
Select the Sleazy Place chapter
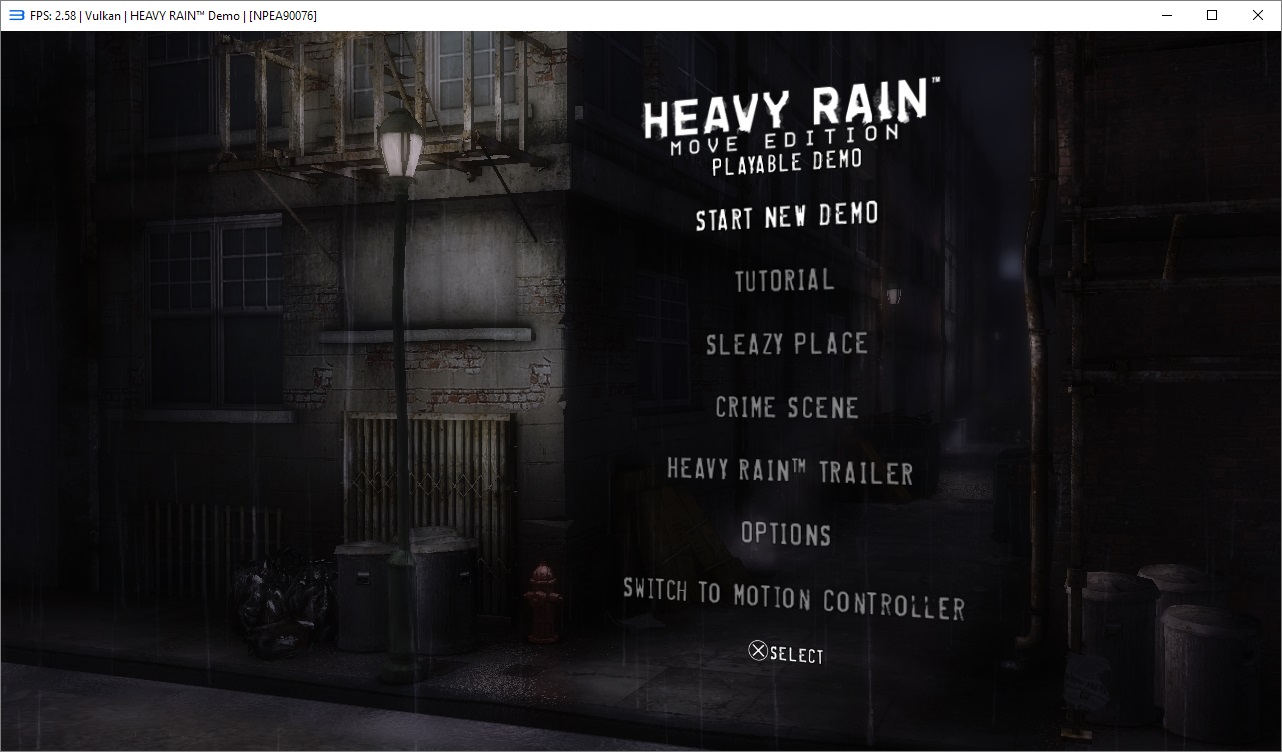[x=786, y=344]
